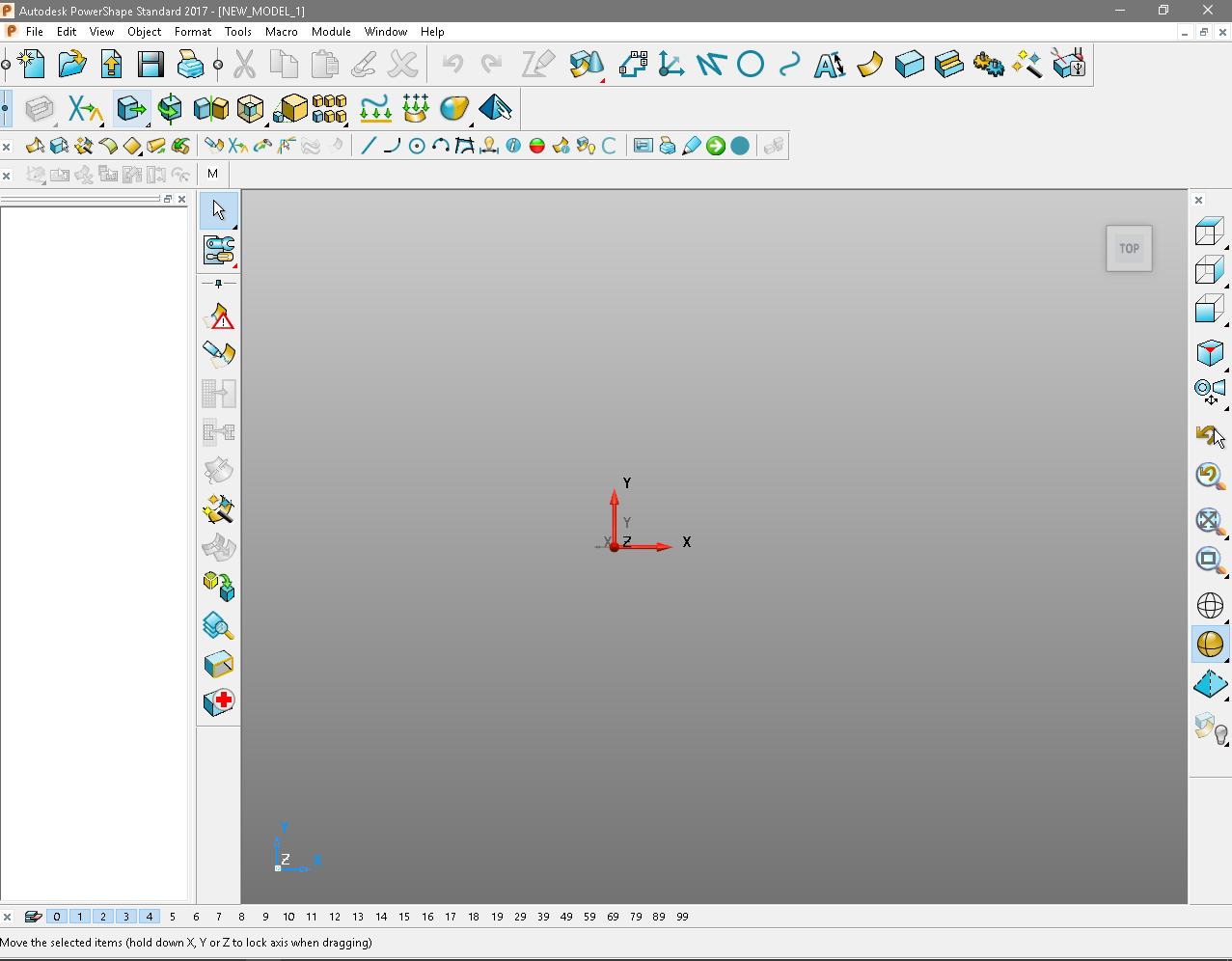This screenshot has width=1232, height=961.
Task: Select the Circle creation tool
Action: coord(417,145)
